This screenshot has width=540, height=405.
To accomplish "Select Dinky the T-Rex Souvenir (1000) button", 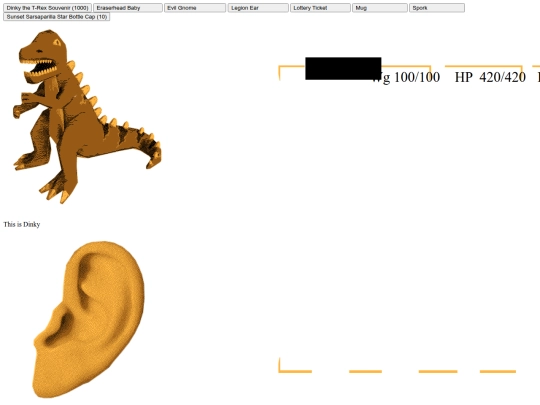I will coord(48,8).
